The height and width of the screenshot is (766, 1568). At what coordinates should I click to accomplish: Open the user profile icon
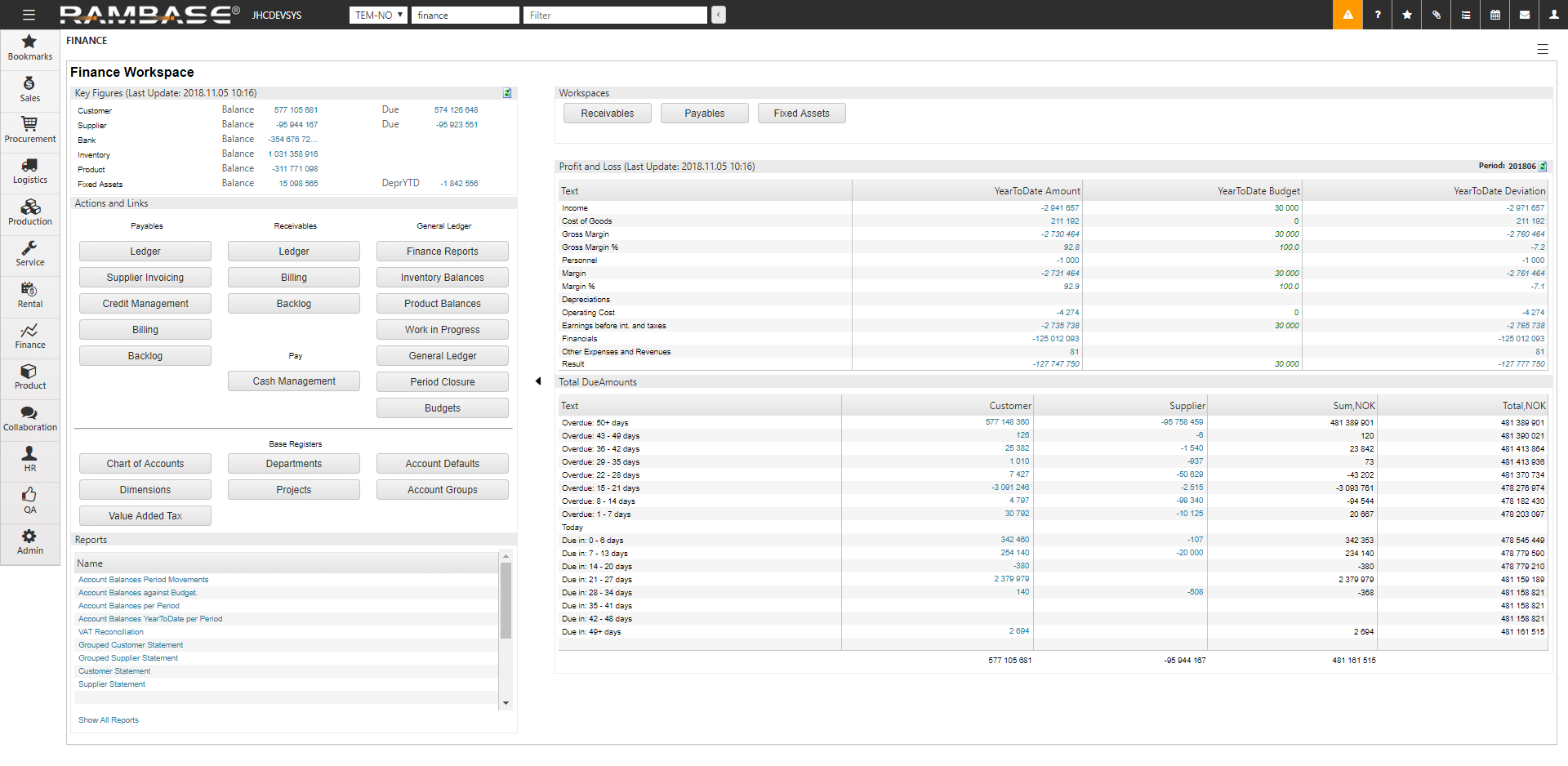click(1553, 15)
